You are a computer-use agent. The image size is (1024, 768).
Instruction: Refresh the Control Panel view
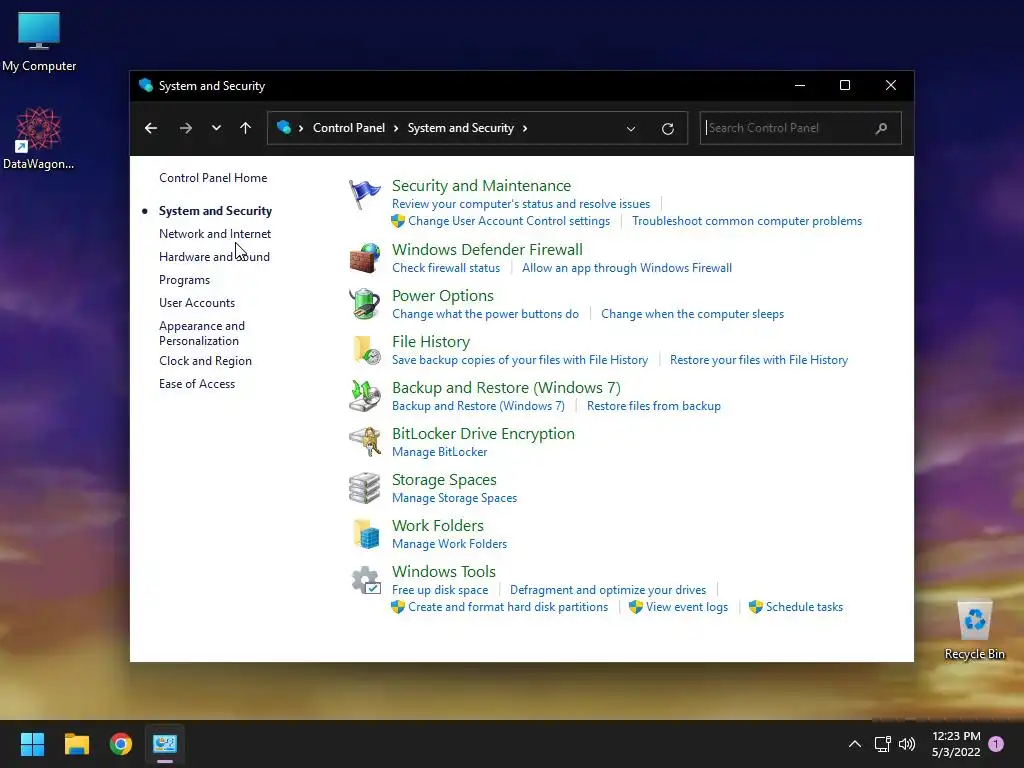[667, 129]
